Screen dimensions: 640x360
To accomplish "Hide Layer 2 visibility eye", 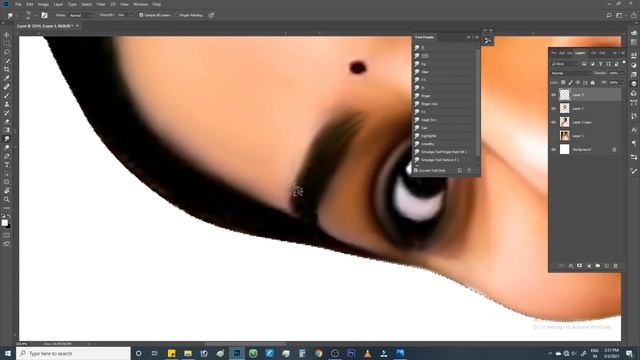I will 553,109.
